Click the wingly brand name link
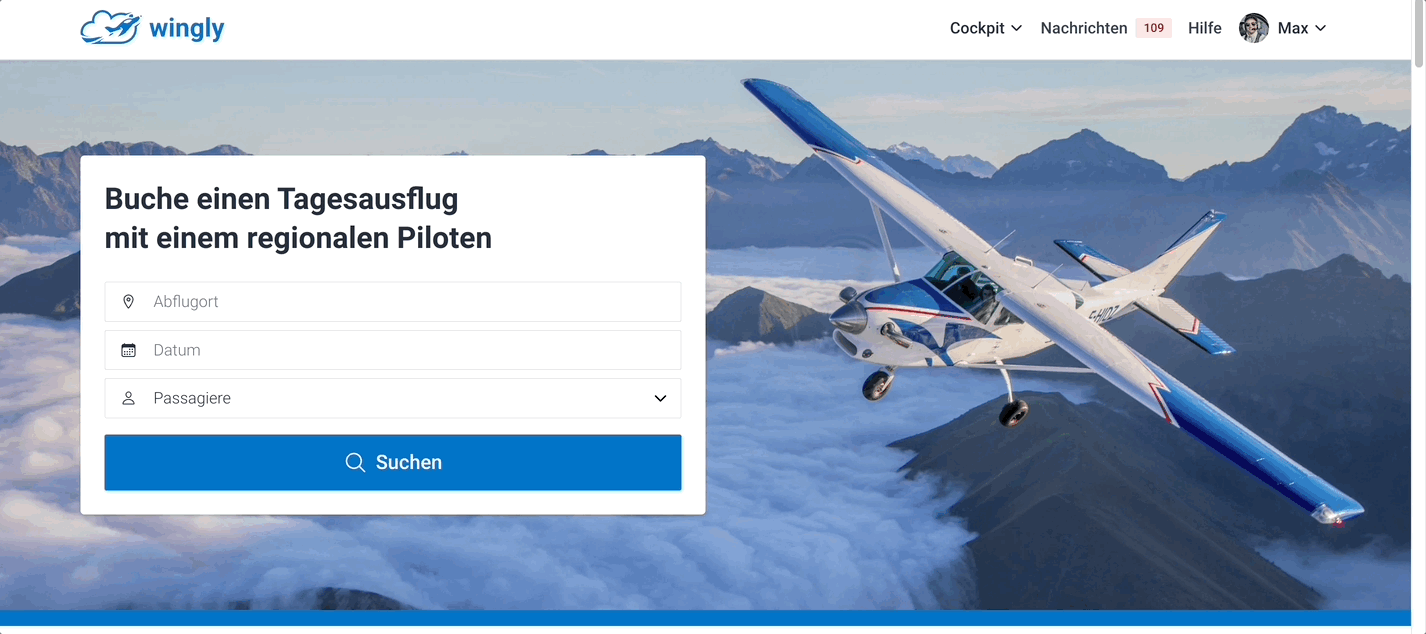 coord(187,29)
